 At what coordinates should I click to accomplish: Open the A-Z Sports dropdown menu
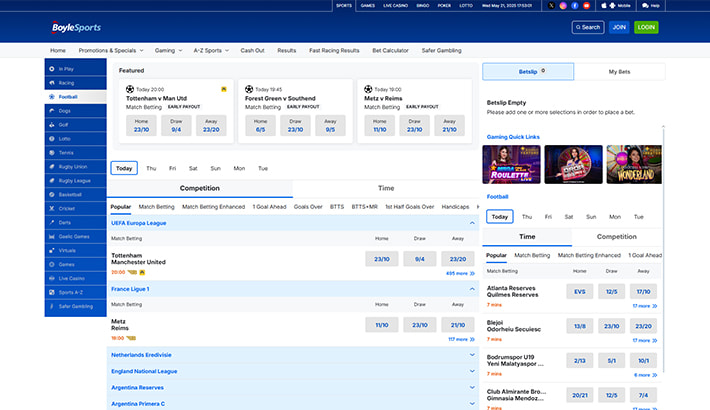[211, 50]
